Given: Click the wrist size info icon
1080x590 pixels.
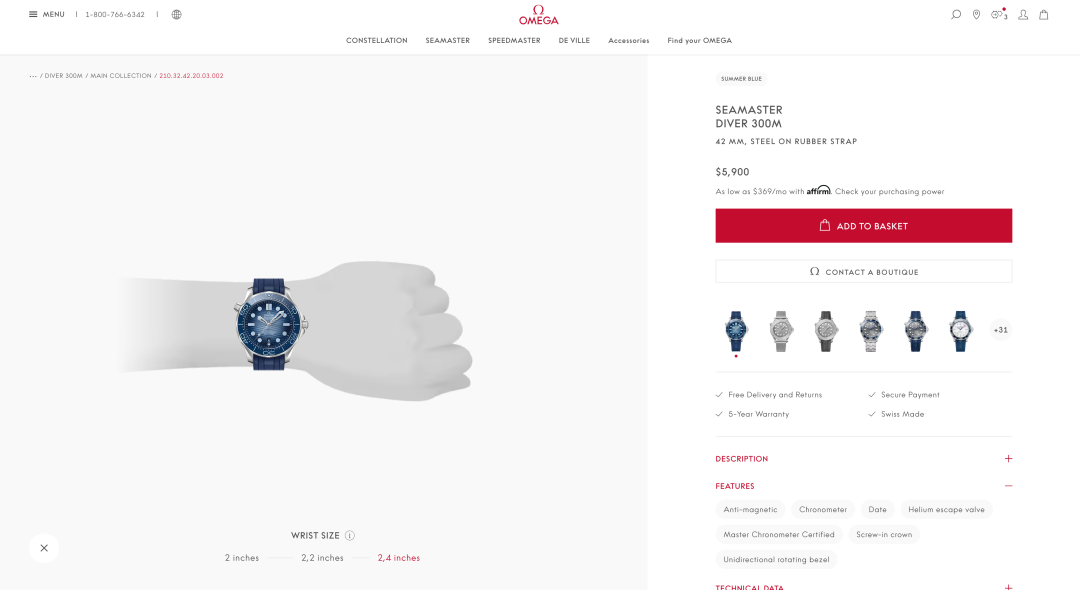Looking at the screenshot, I should point(350,536).
